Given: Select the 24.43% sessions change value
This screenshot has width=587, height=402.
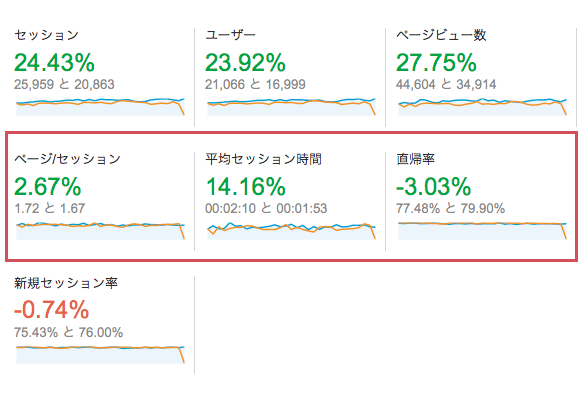Looking at the screenshot, I should (54, 62).
